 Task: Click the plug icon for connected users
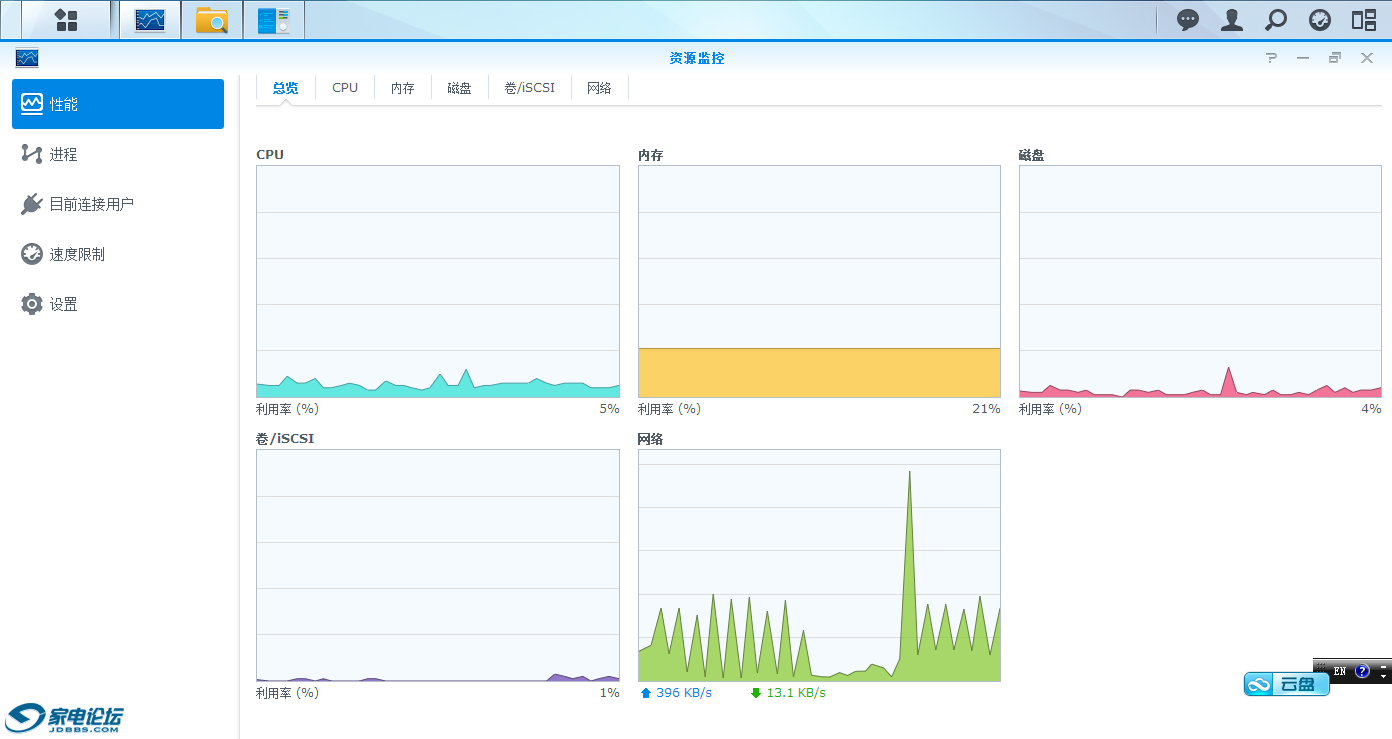32,204
